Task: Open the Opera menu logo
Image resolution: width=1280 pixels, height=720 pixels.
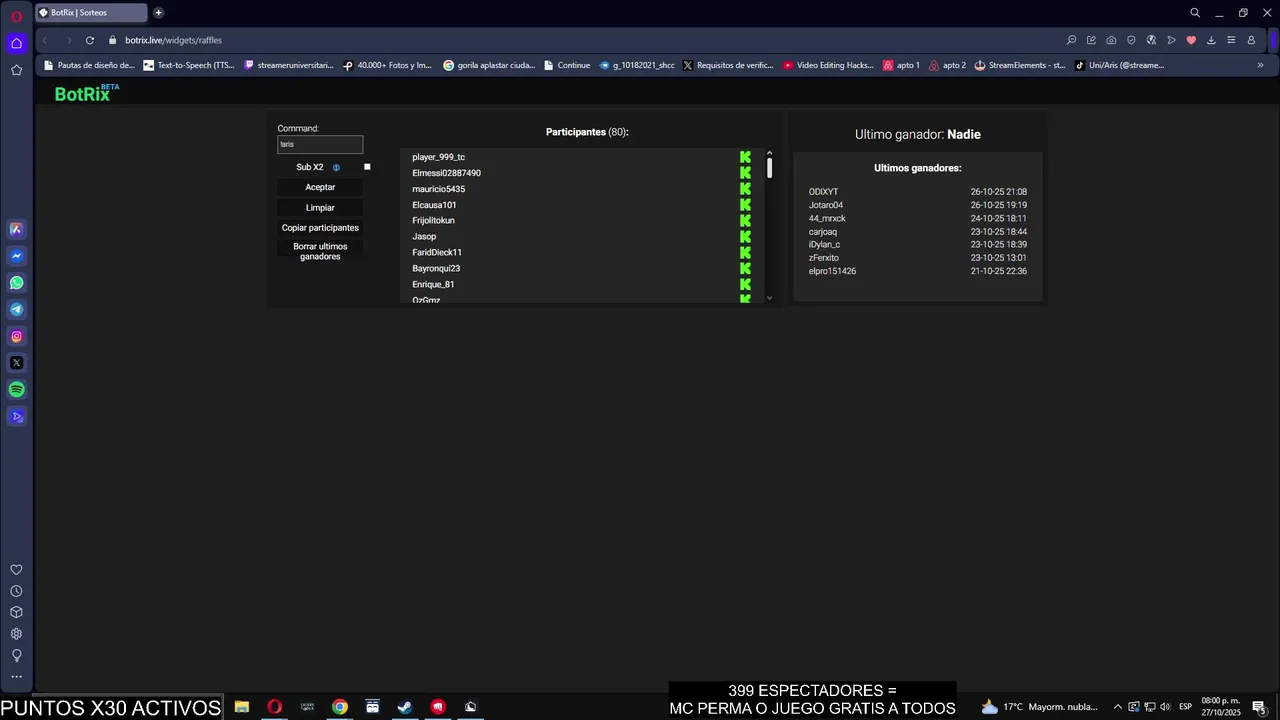Action: (x=16, y=16)
